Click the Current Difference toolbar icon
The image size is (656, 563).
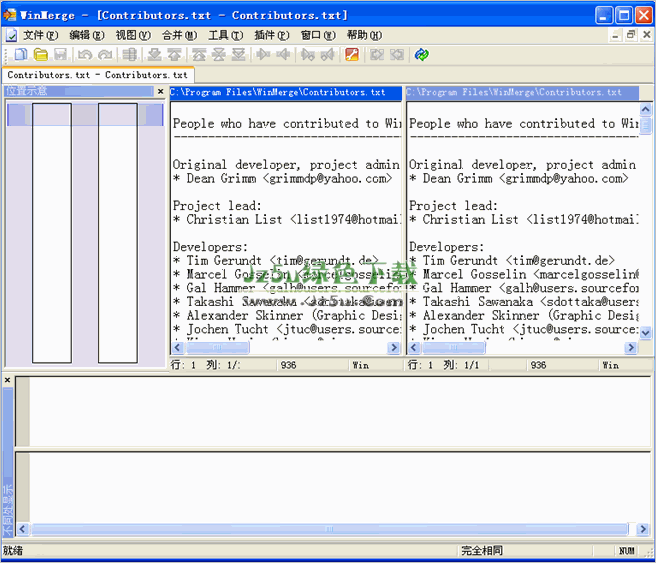coord(218,55)
